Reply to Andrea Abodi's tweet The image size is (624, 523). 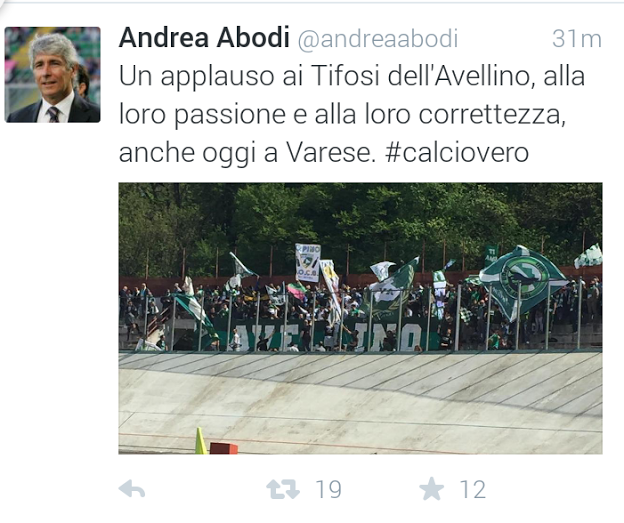[x=132, y=489]
